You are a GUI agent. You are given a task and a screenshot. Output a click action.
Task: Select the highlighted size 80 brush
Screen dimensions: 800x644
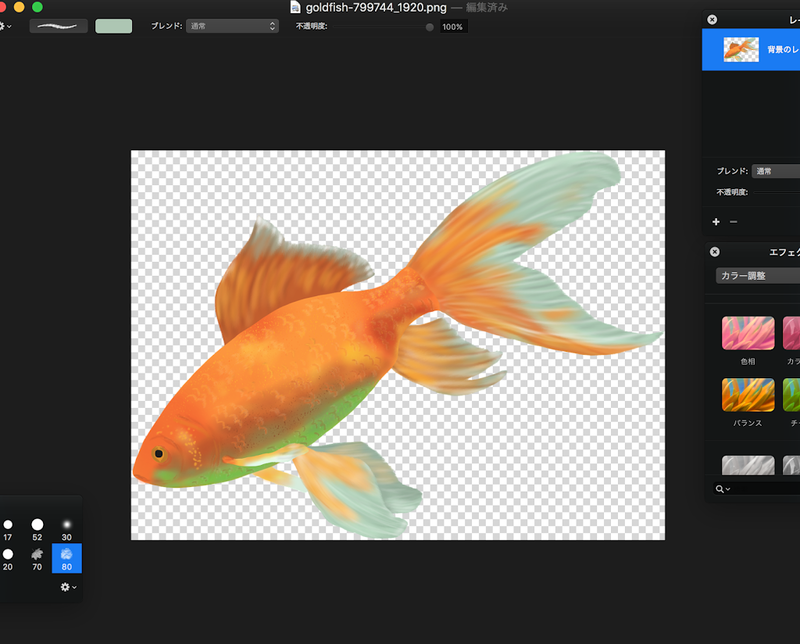pyautogui.click(x=66, y=557)
